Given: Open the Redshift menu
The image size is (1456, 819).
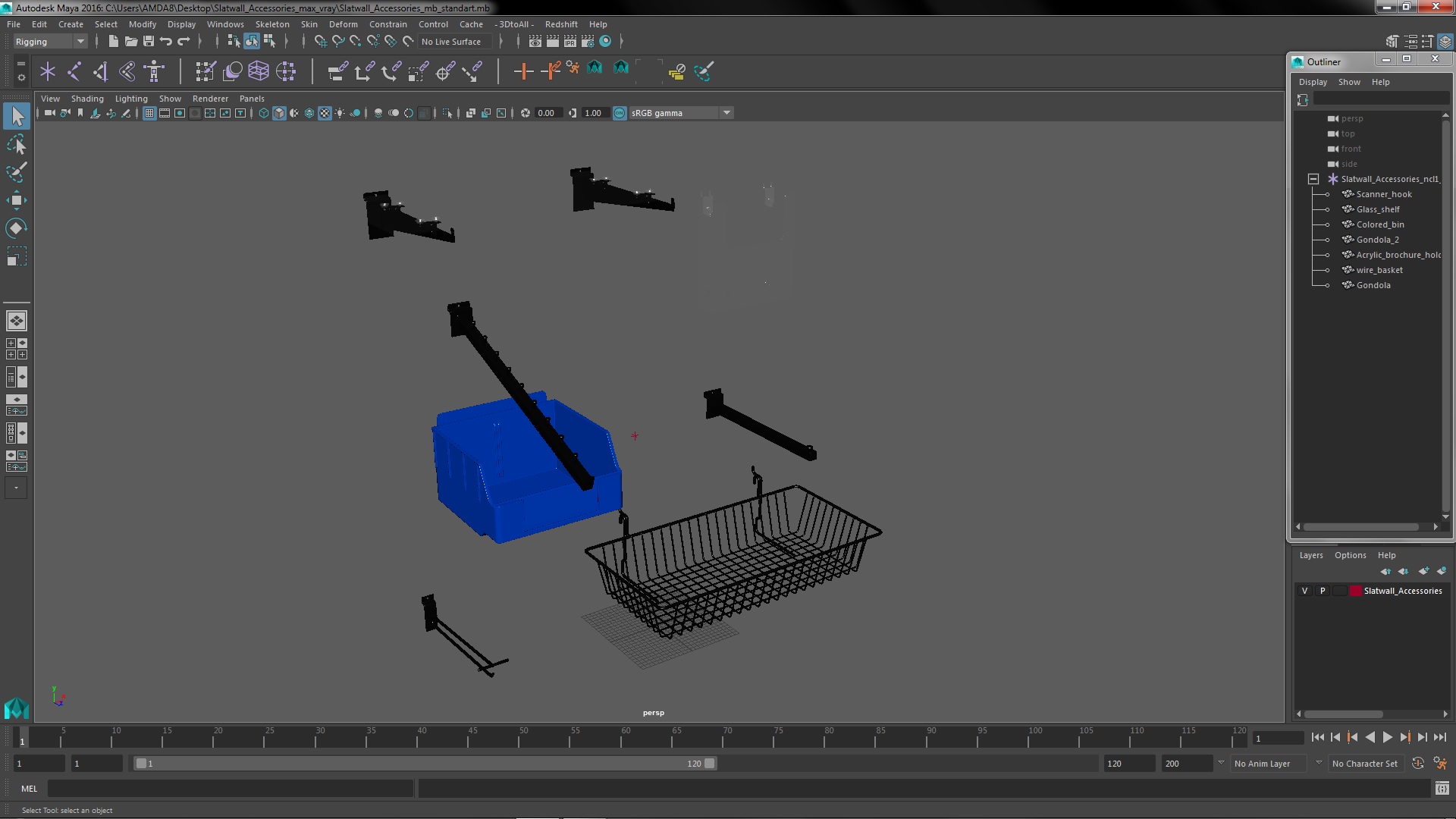Looking at the screenshot, I should click(560, 24).
